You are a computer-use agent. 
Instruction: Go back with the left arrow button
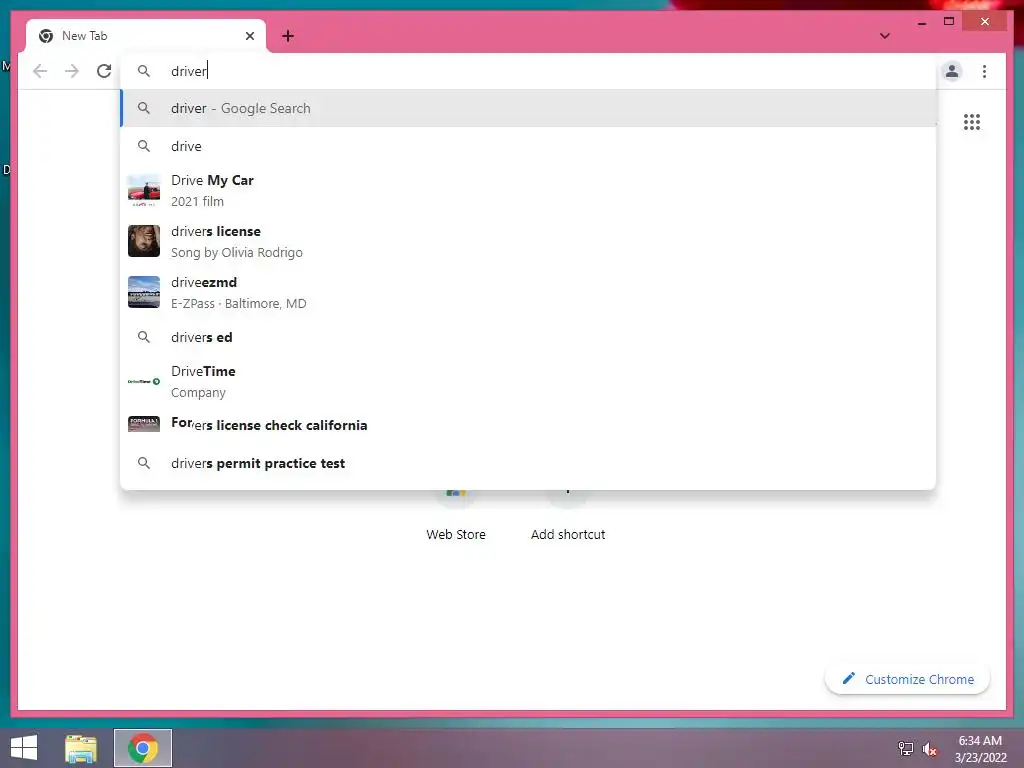click(x=40, y=71)
